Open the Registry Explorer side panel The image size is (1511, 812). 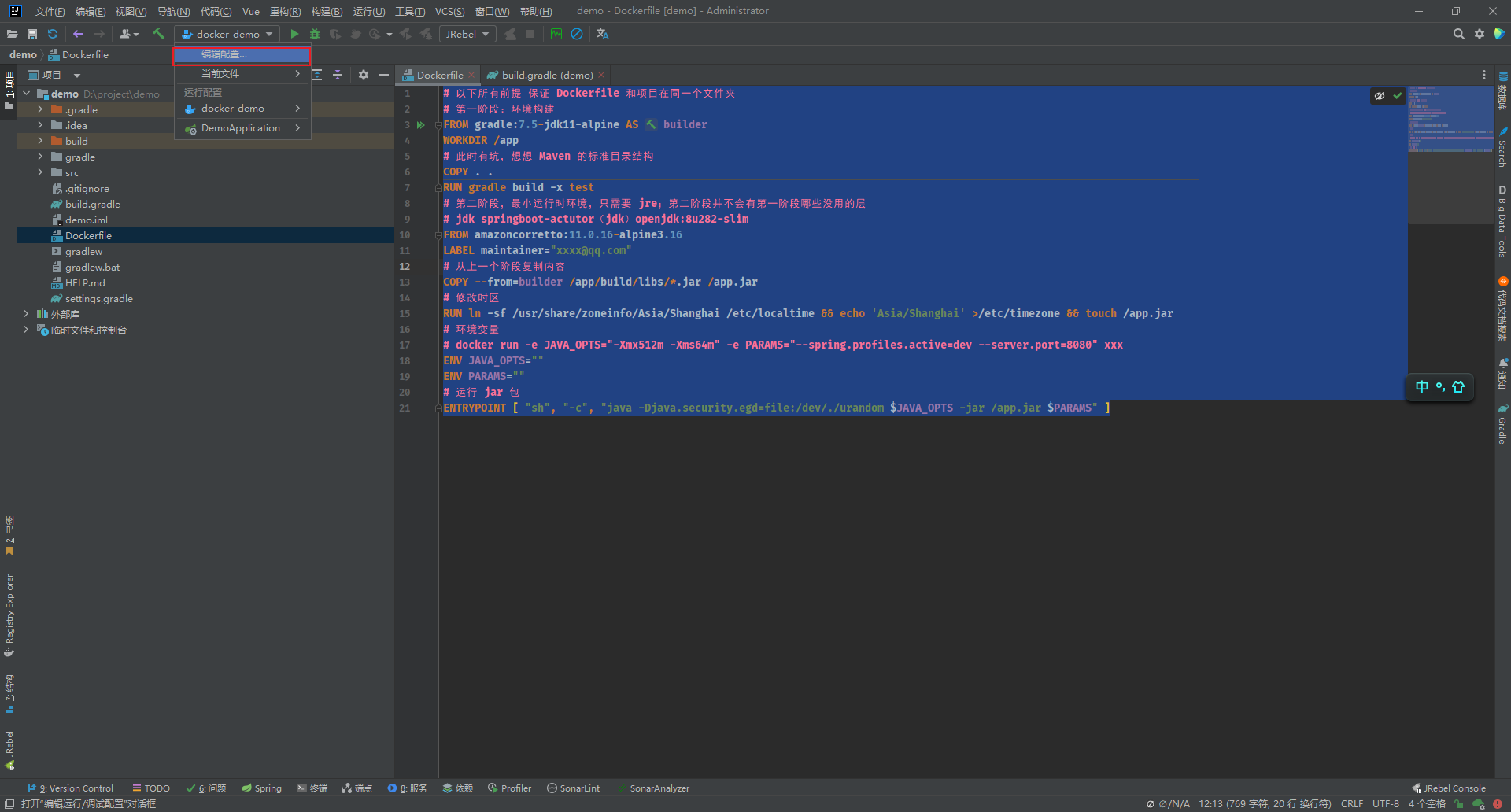pyautogui.click(x=9, y=615)
